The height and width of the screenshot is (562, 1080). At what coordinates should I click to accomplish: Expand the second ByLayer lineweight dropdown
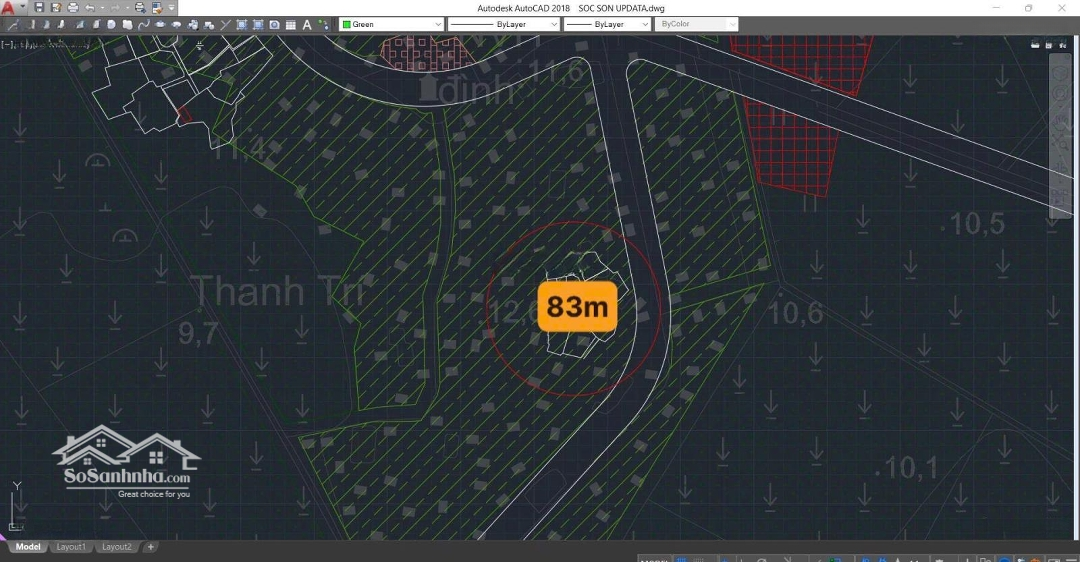[x=607, y=24]
